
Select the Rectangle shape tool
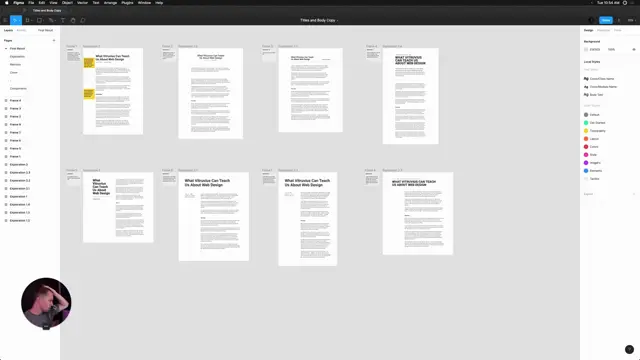[40, 20]
